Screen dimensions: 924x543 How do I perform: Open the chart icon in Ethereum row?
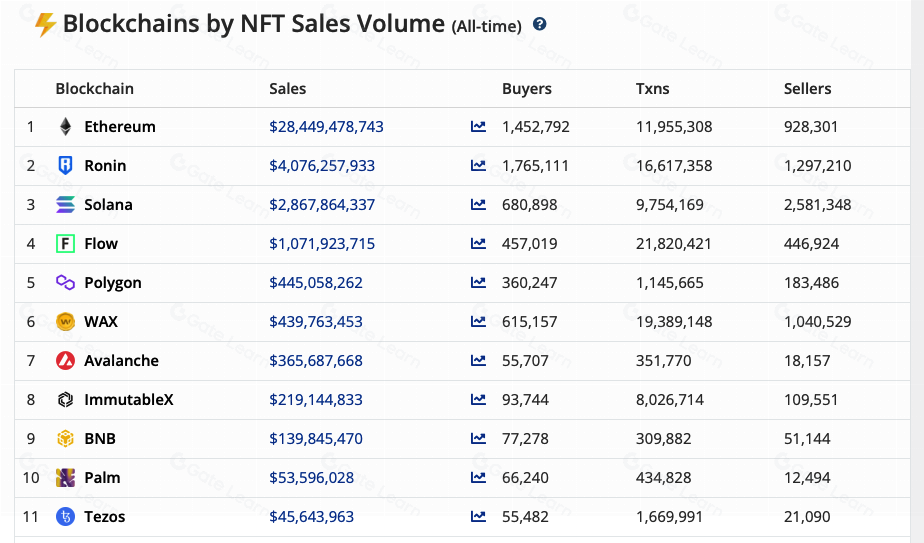pyautogui.click(x=478, y=126)
